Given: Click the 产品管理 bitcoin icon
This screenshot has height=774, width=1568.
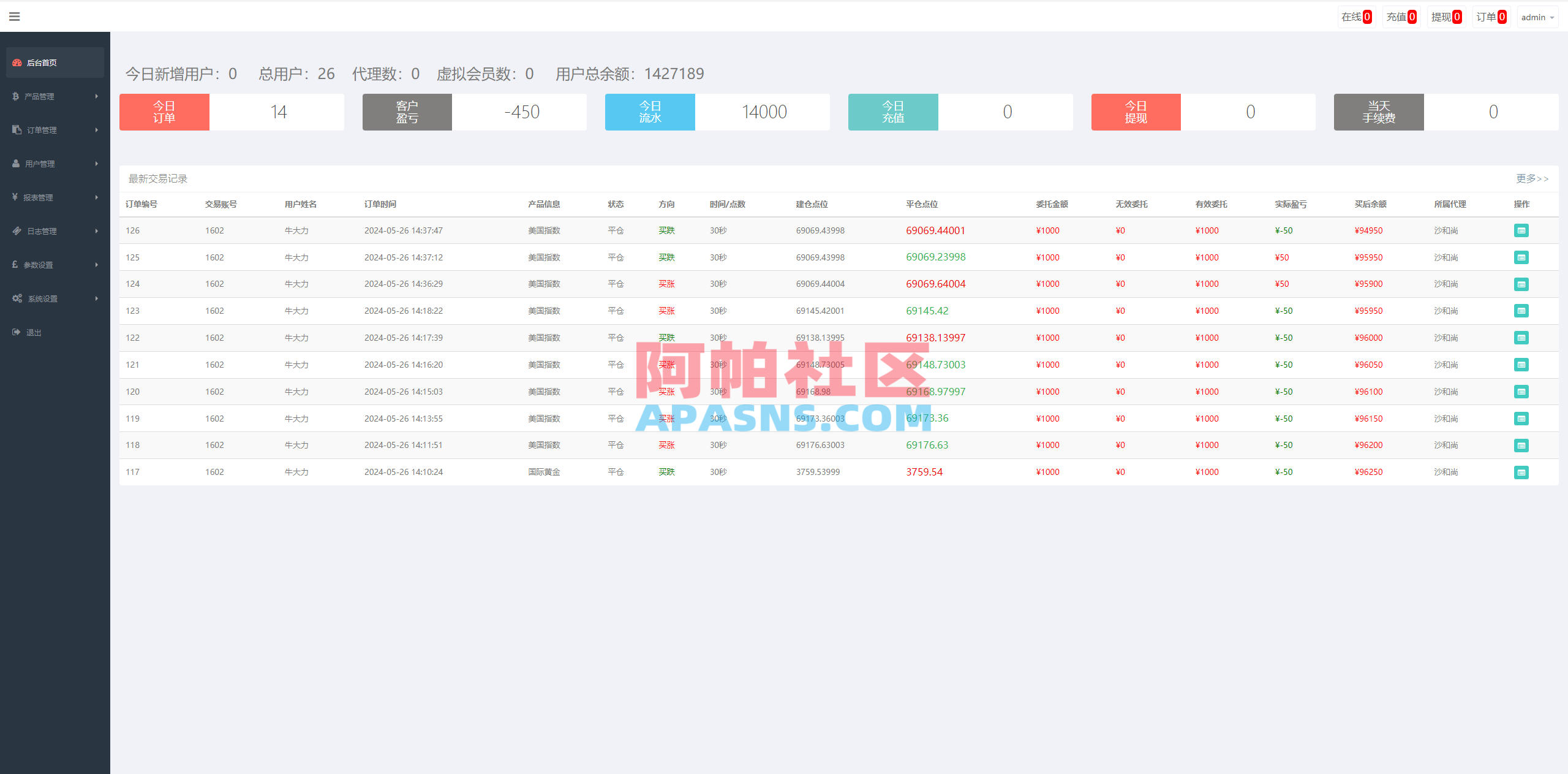Looking at the screenshot, I should pyautogui.click(x=15, y=96).
